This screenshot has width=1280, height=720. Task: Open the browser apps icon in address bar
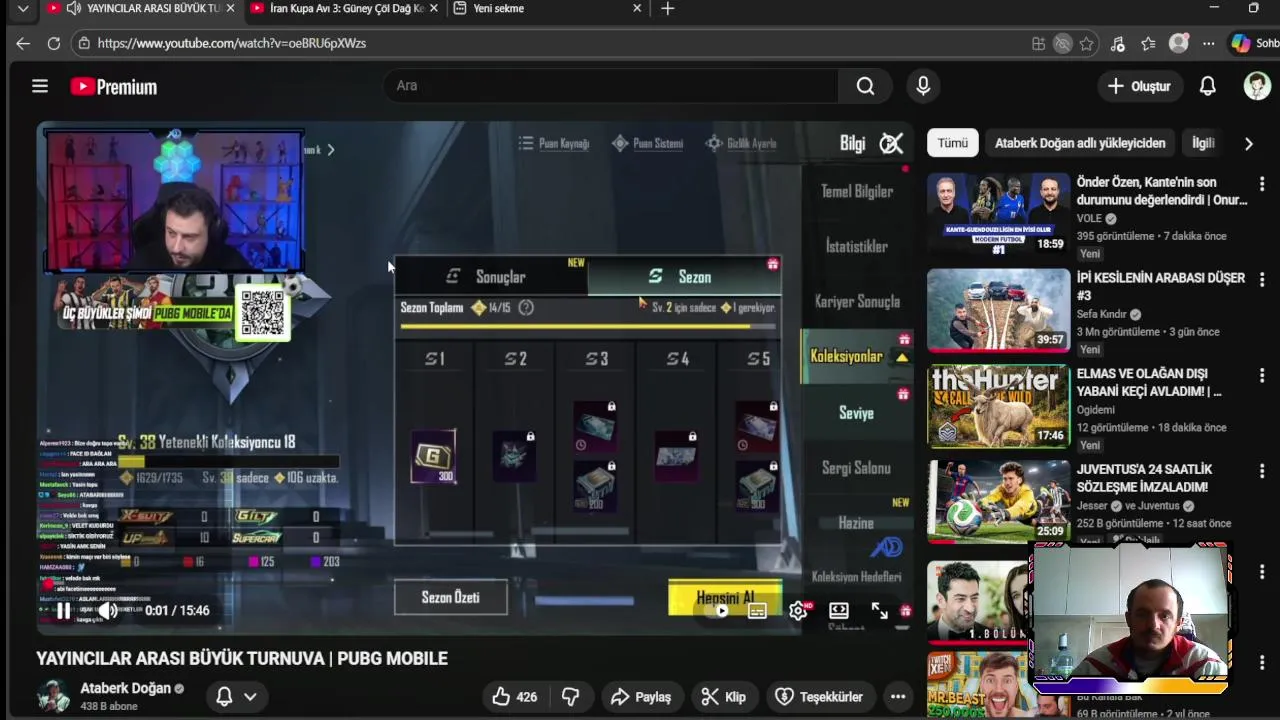click(1038, 43)
